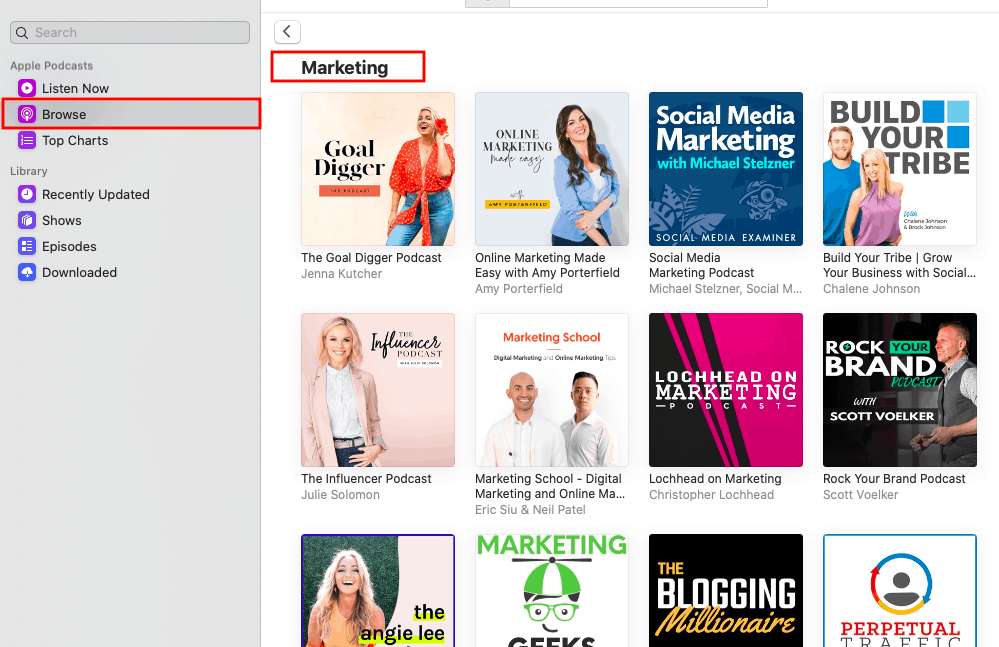Open the angie lee podcast artwork
The width and height of the screenshot is (999, 647).
point(378,590)
